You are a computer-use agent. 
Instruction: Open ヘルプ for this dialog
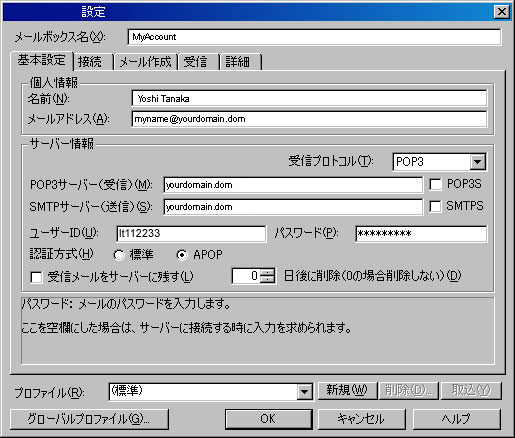pyautogui.click(x=457, y=419)
